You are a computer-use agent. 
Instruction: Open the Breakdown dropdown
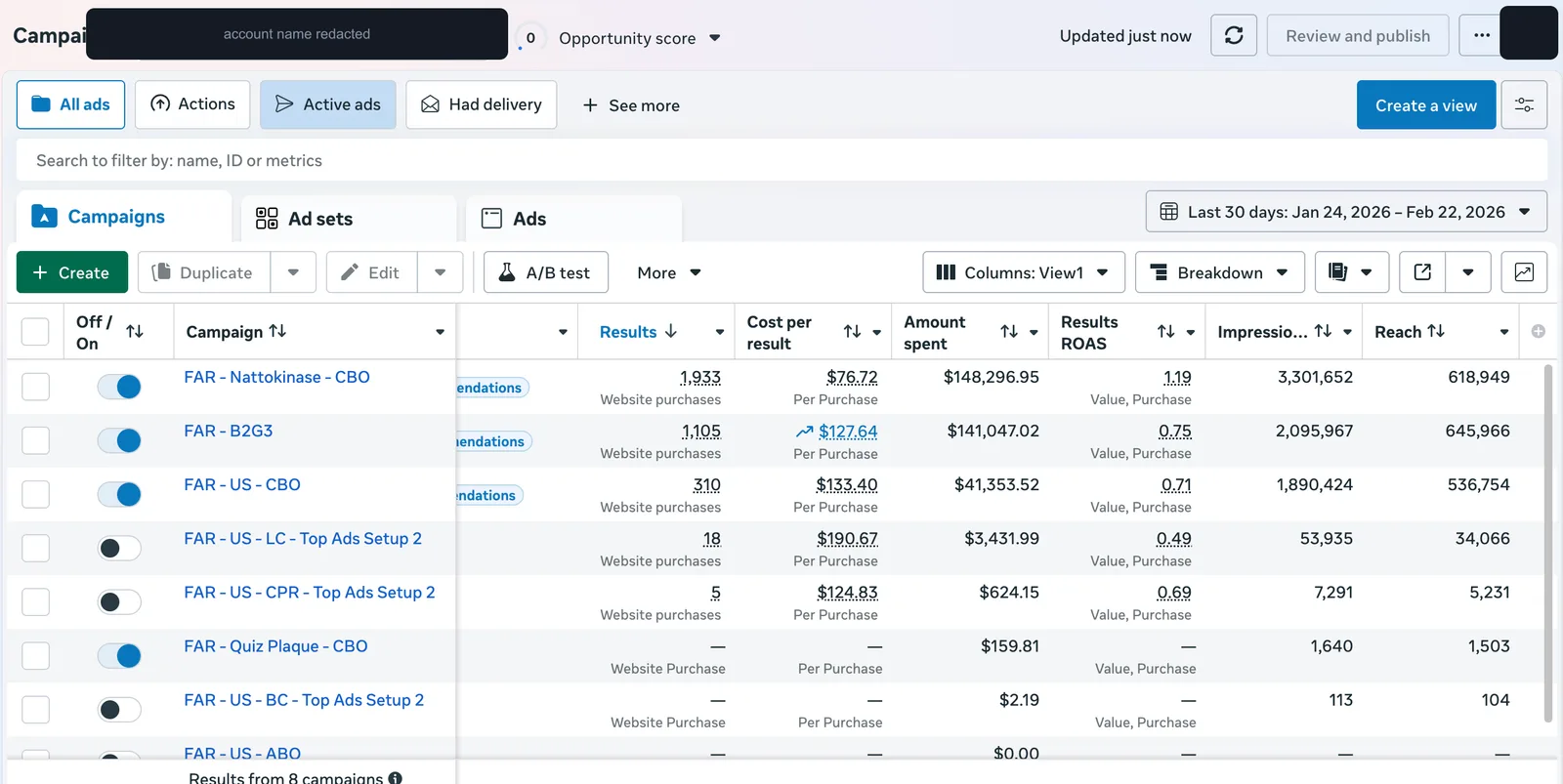[1219, 272]
